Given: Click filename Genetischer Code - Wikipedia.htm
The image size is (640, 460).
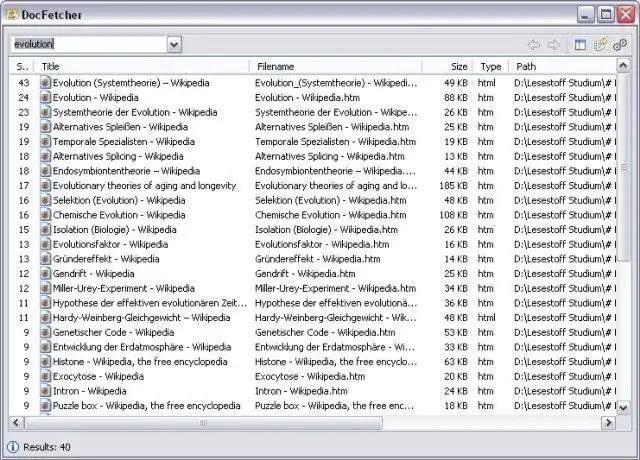Looking at the screenshot, I should [x=325, y=332].
